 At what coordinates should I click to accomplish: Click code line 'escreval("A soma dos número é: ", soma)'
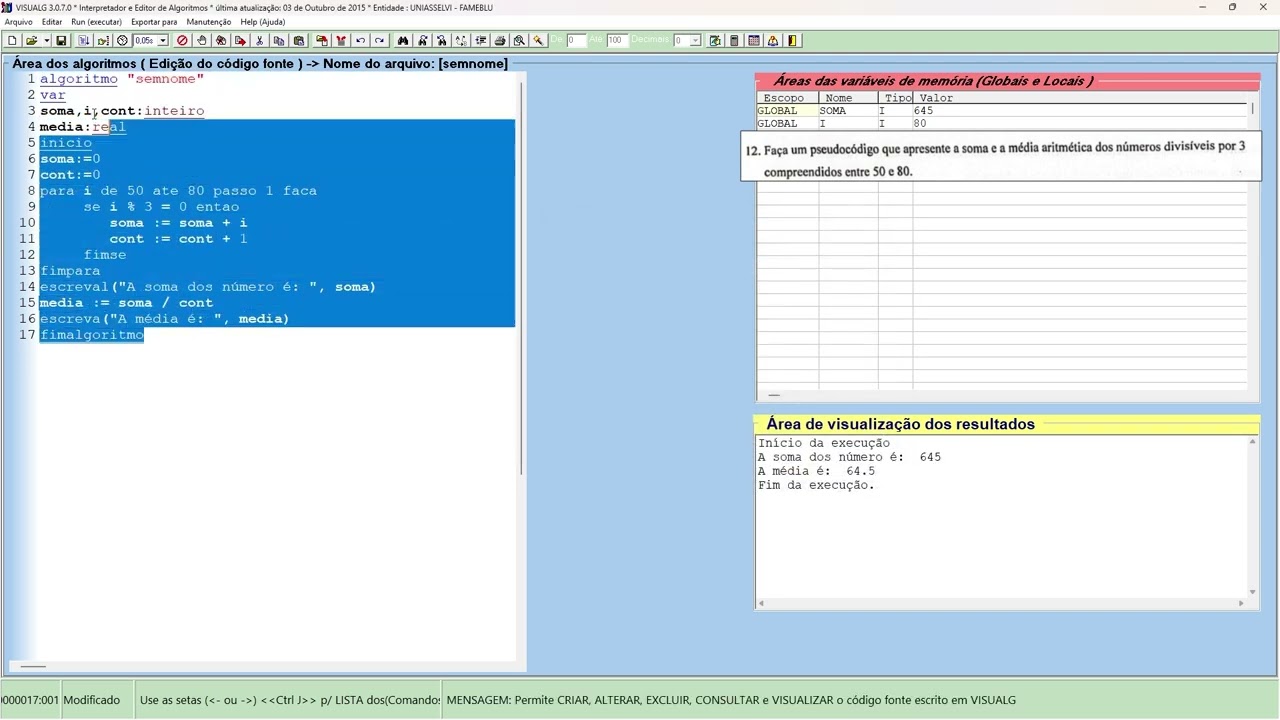point(208,287)
